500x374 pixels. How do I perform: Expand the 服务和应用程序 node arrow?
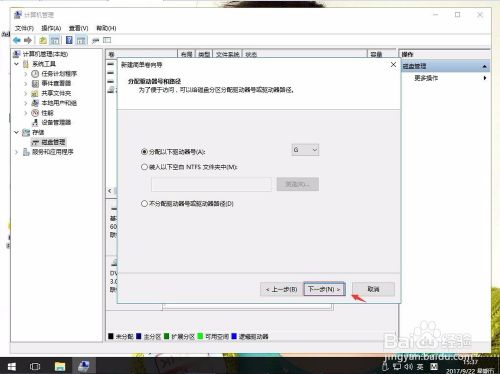tap(16, 152)
